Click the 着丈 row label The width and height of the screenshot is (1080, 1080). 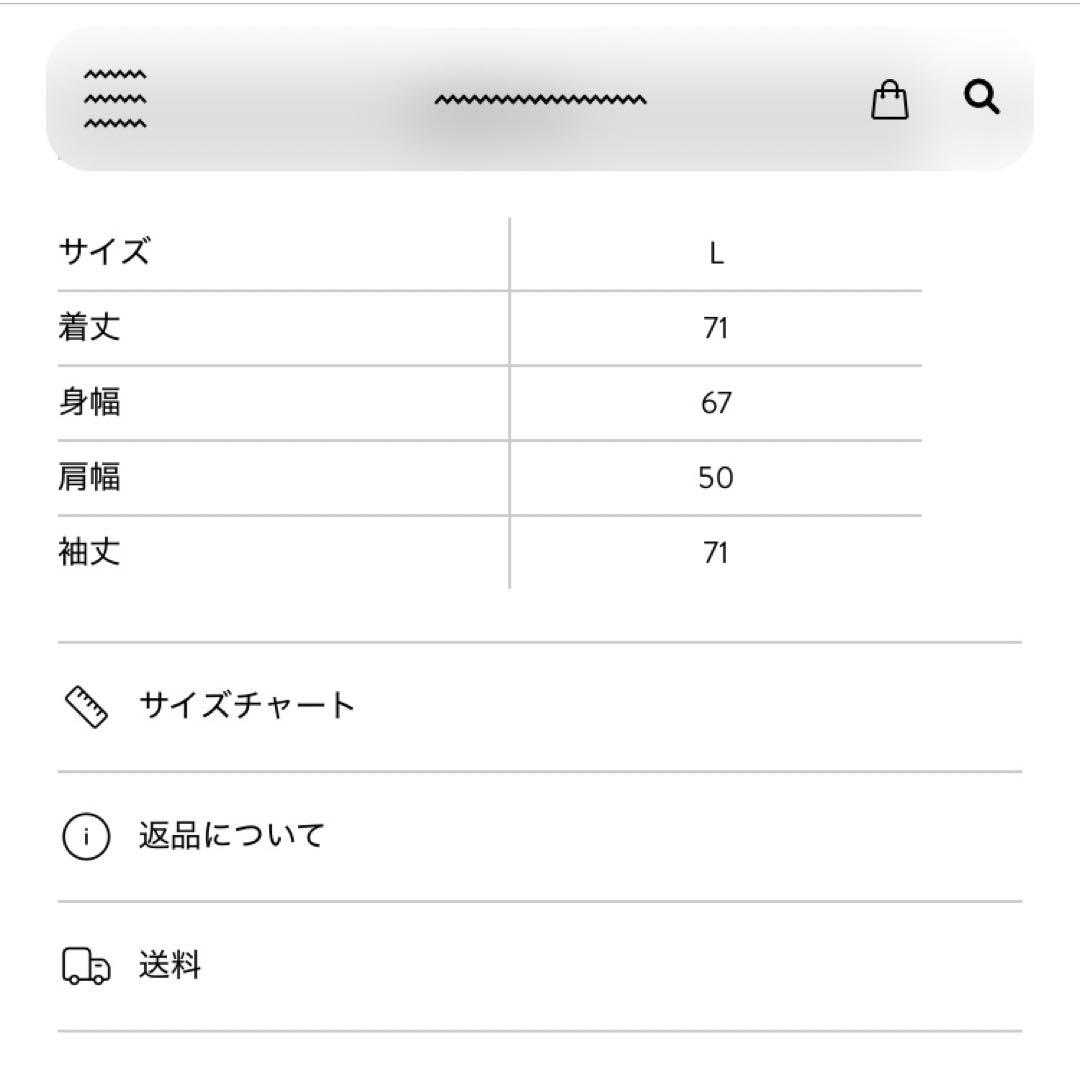coord(90,328)
